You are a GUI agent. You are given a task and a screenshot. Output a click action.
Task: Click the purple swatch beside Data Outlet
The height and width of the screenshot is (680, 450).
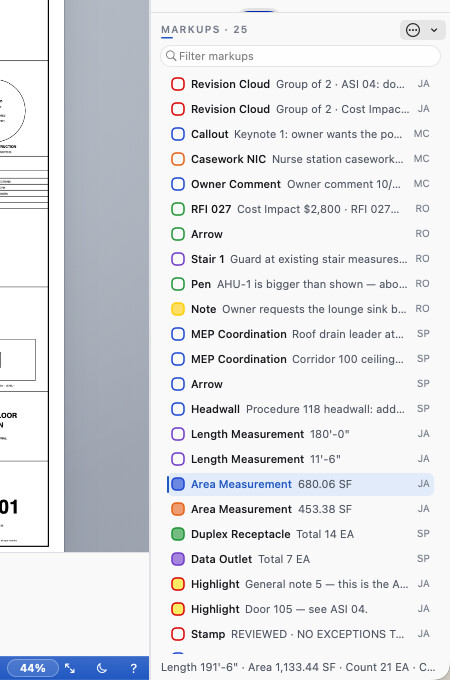coord(178,559)
